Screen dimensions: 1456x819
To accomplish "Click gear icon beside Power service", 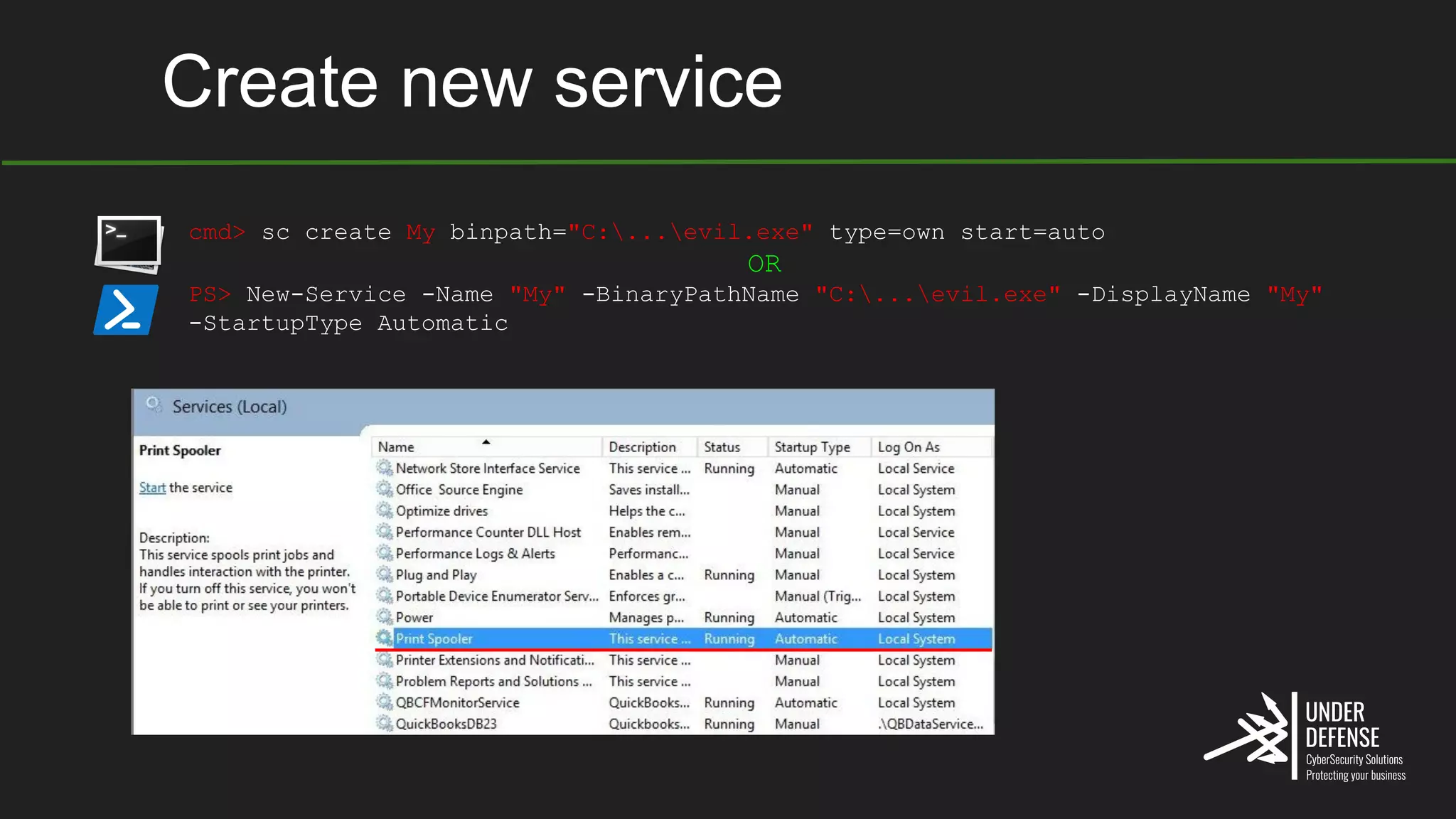I will pyautogui.click(x=385, y=617).
